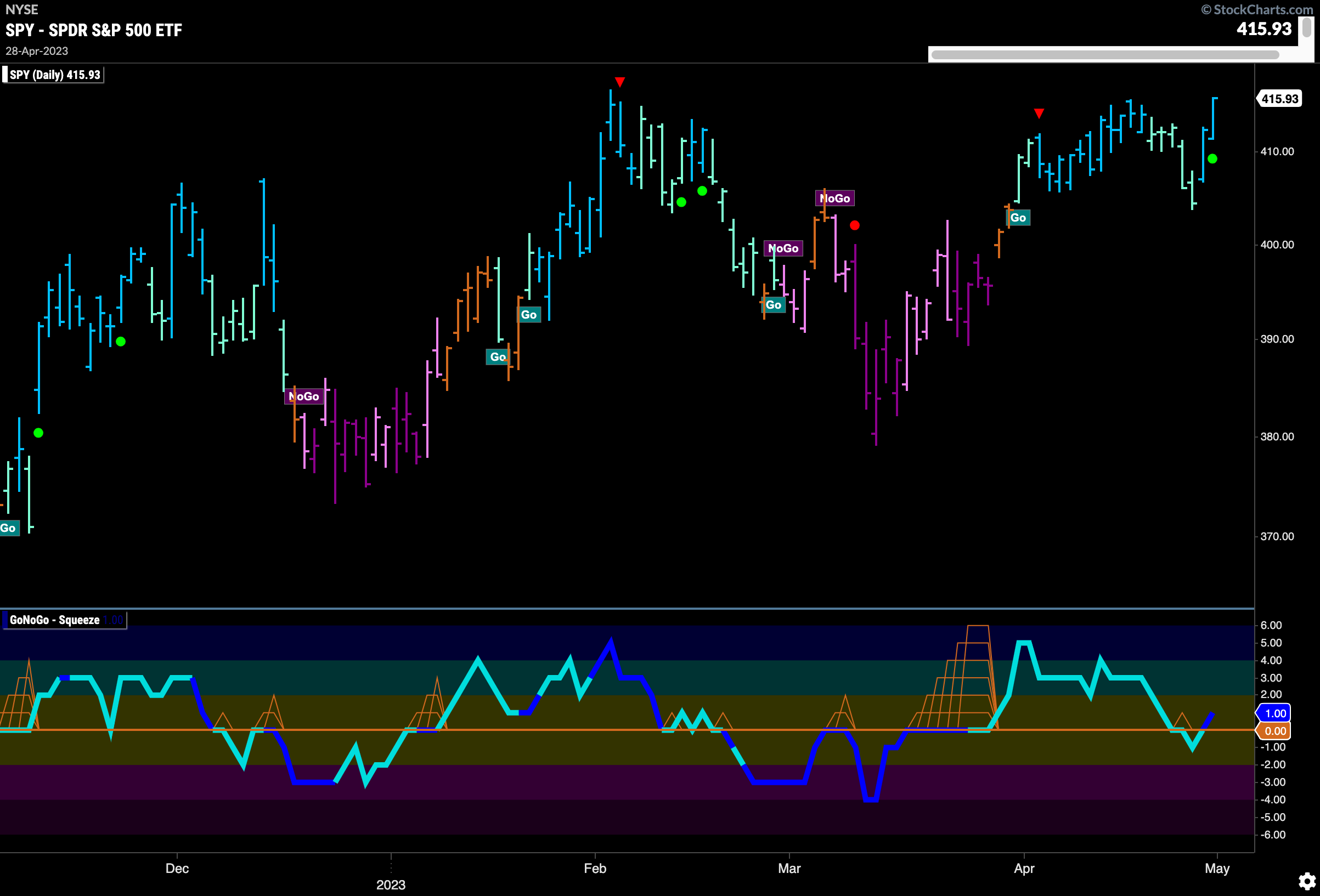Click the 390.00 price axis label
The width and height of the screenshot is (1320, 896).
pos(1277,339)
